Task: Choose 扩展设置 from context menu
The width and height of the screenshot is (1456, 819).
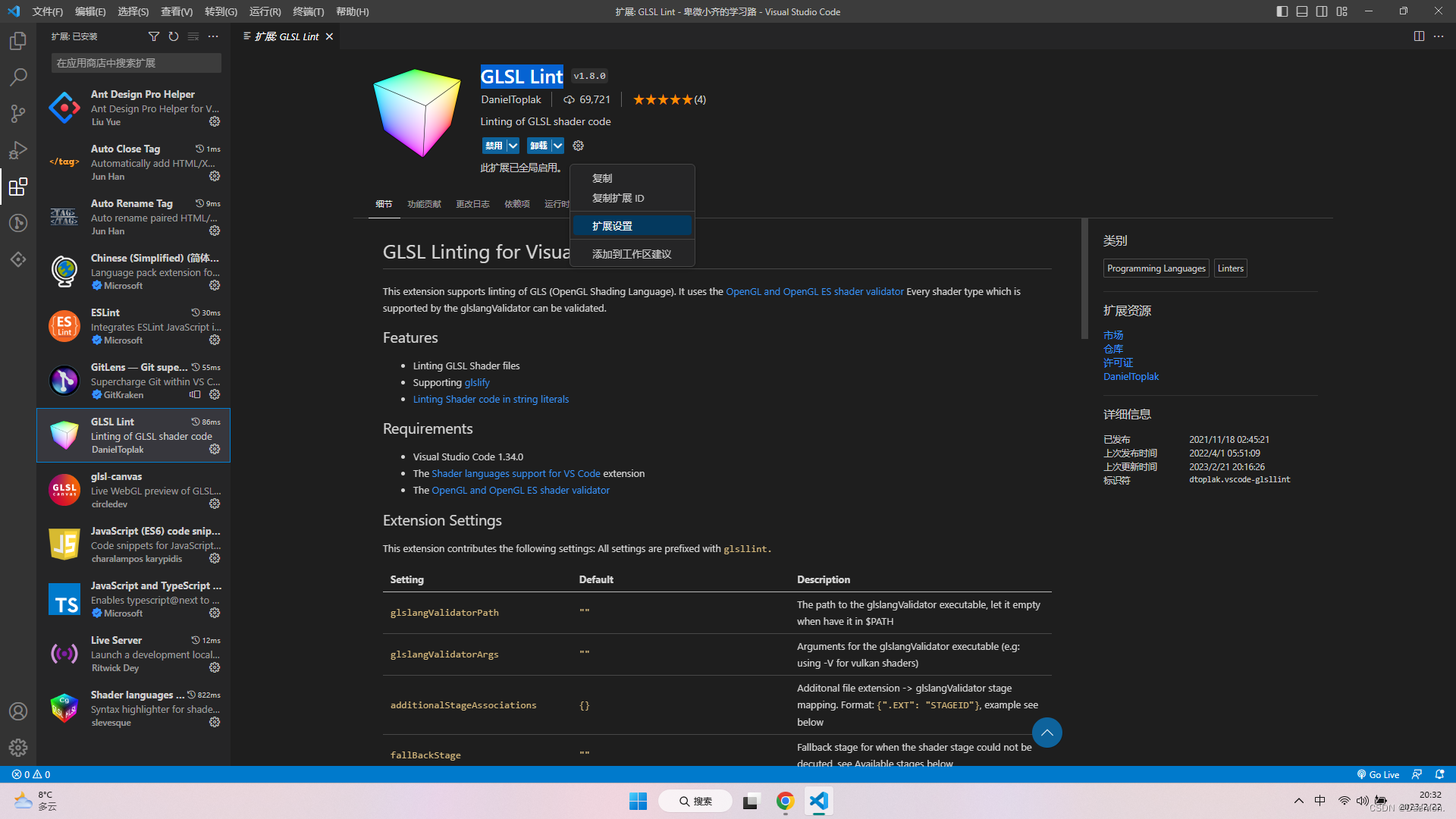Action: [632, 226]
